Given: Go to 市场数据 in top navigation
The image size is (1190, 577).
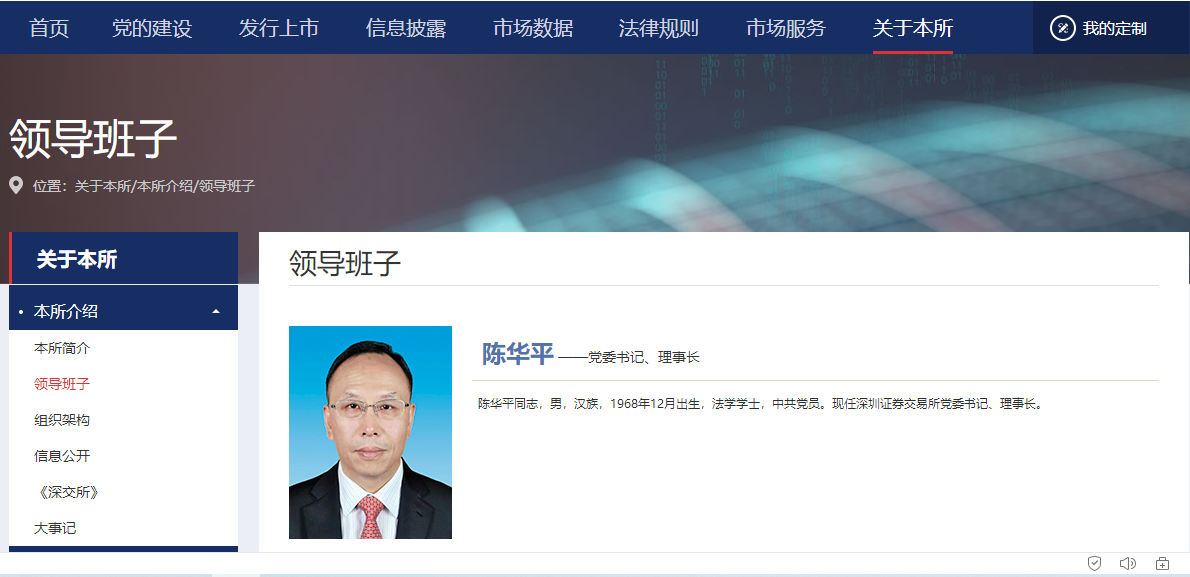Looking at the screenshot, I should [533, 29].
